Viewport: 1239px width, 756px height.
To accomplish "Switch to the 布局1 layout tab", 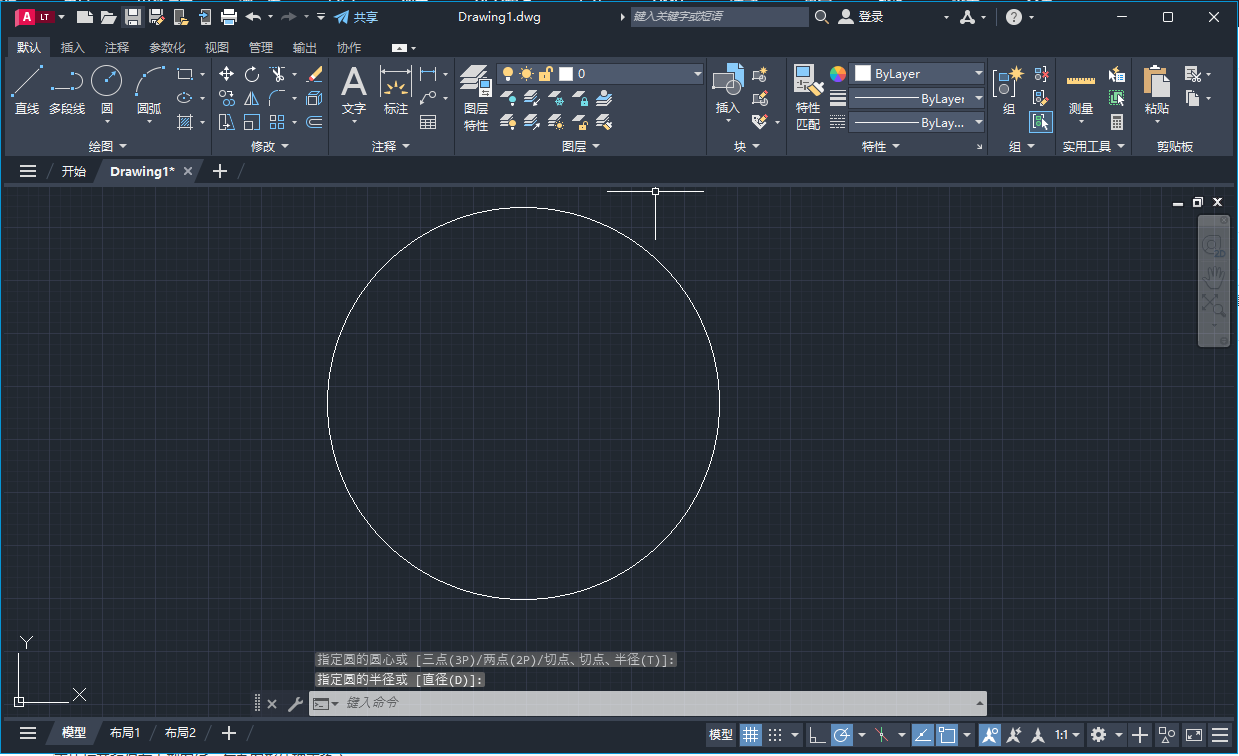I will tap(125, 732).
